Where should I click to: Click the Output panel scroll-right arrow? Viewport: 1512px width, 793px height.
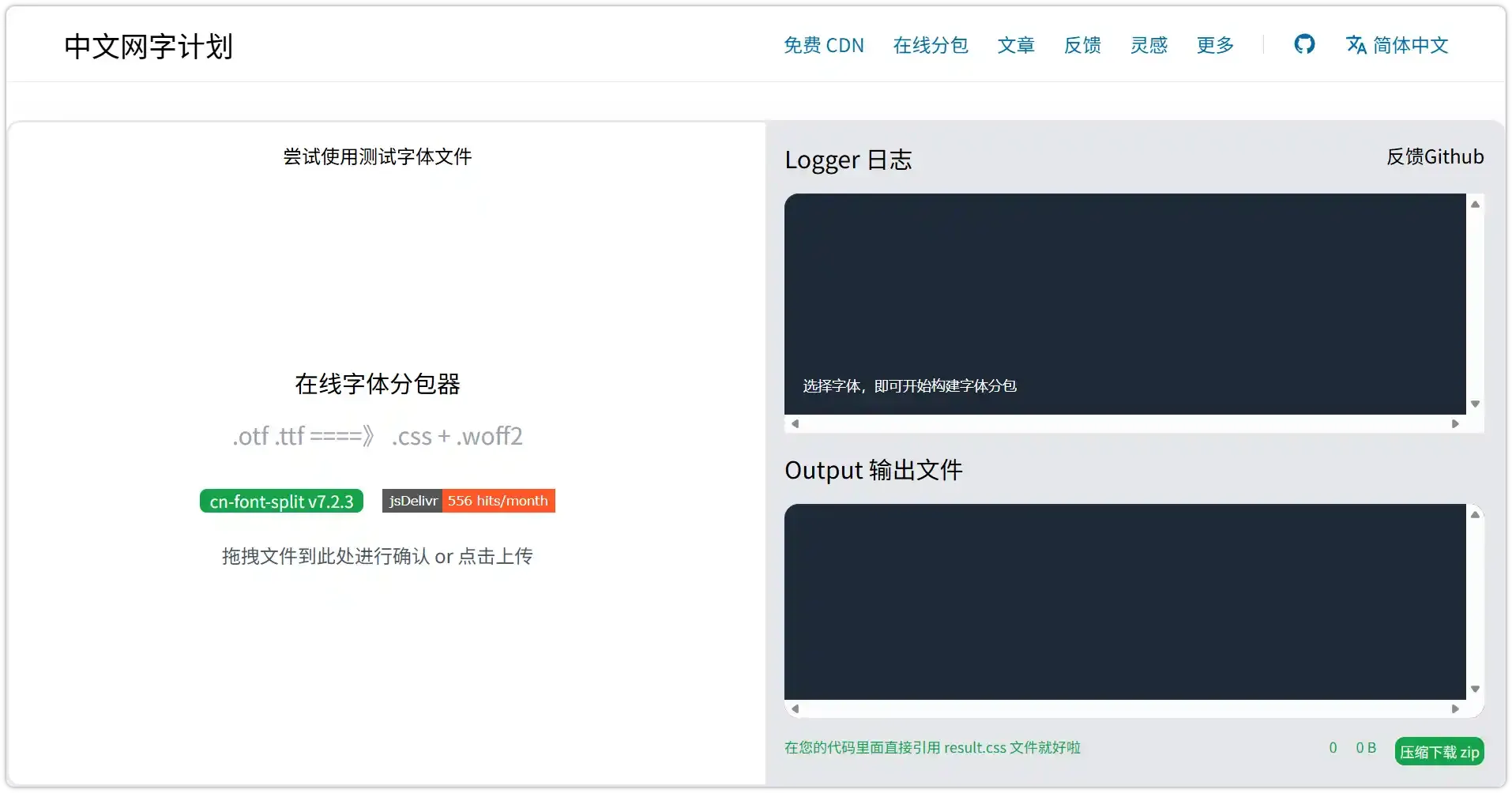[x=1456, y=708]
